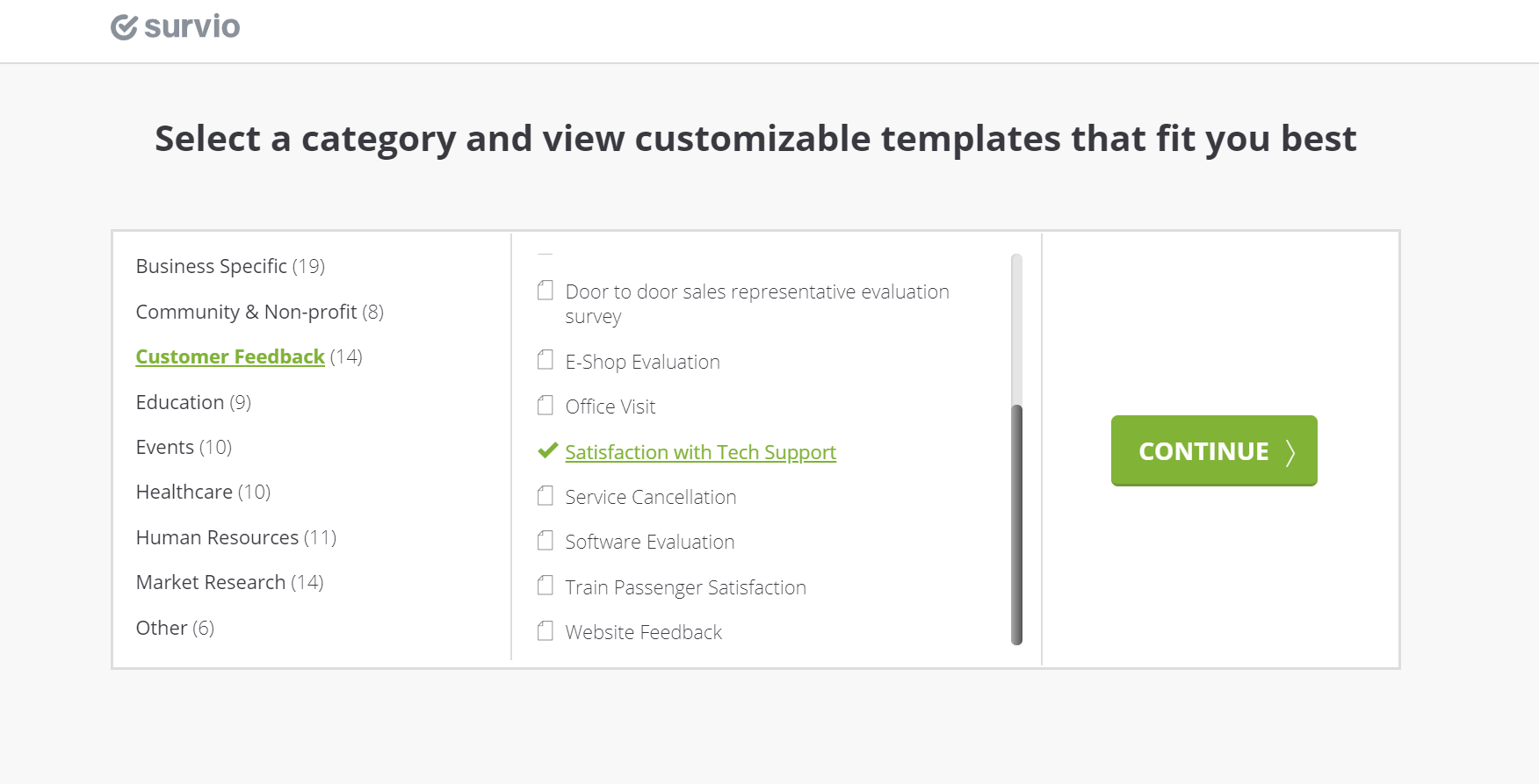Click the Train Passenger Satisfaction document icon
The height and width of the screenshot is (784, 1539).
point(546,586)
